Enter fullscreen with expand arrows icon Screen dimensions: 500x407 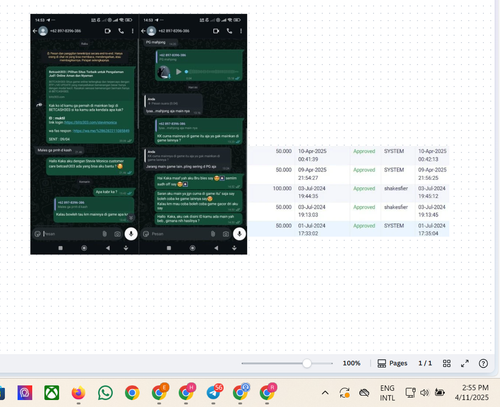coord(465,363)
